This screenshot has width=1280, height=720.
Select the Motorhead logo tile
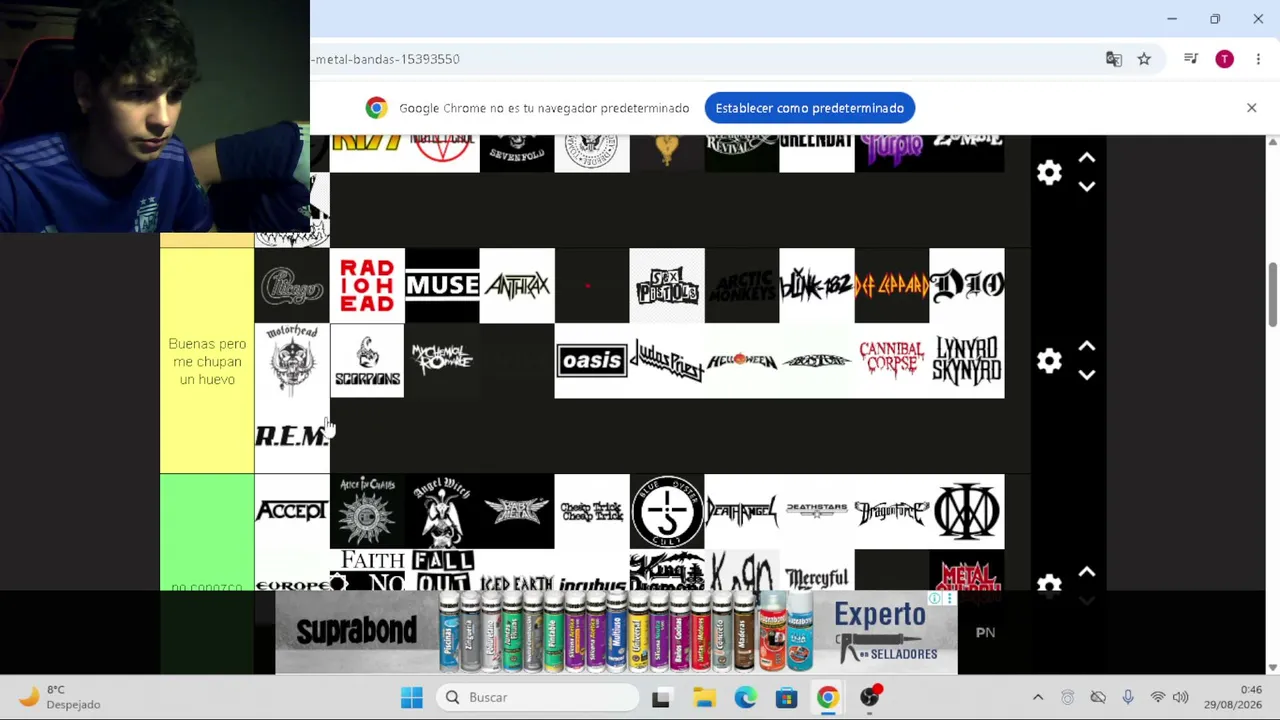click(292, 361)
